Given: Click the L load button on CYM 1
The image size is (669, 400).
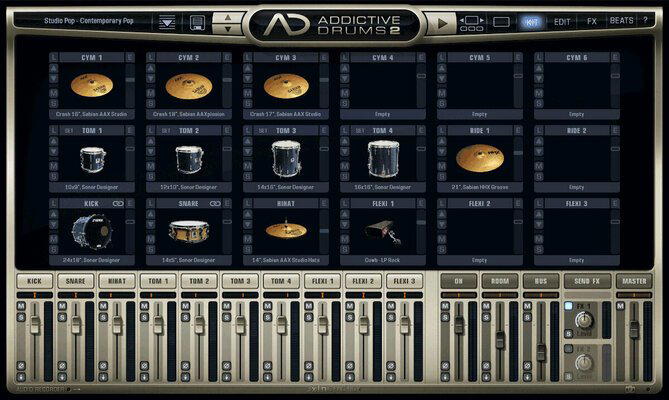Looking at the screenshot, I should 53,57.
